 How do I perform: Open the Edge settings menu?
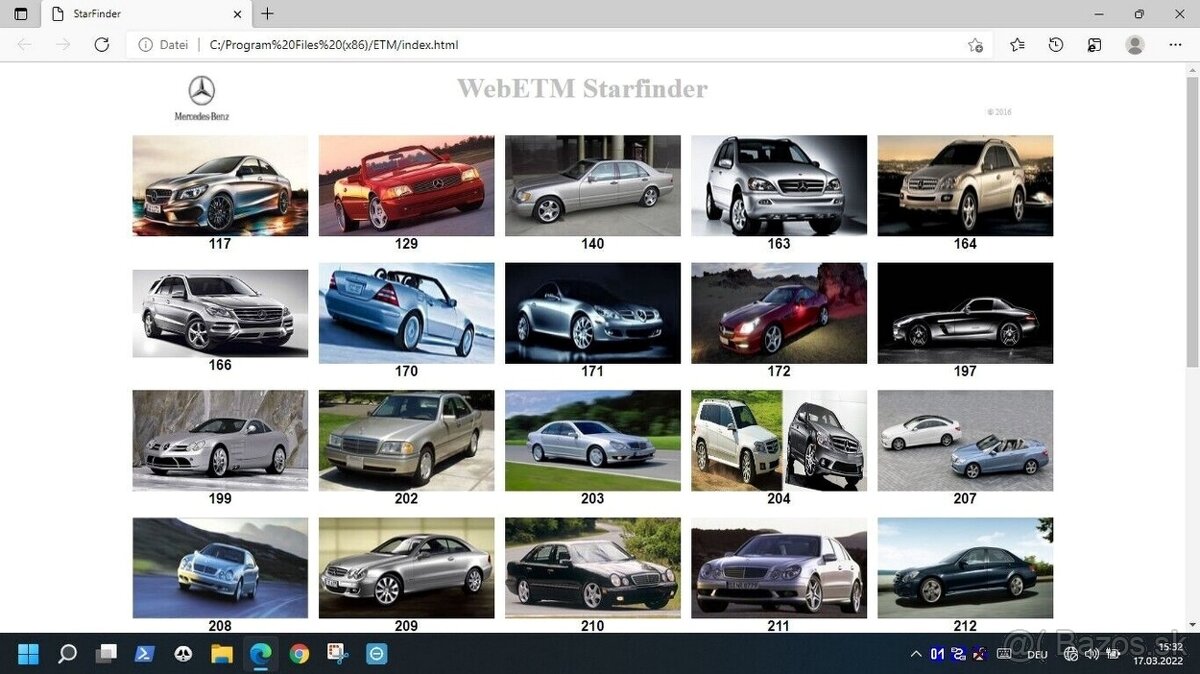pos(1176,45)
